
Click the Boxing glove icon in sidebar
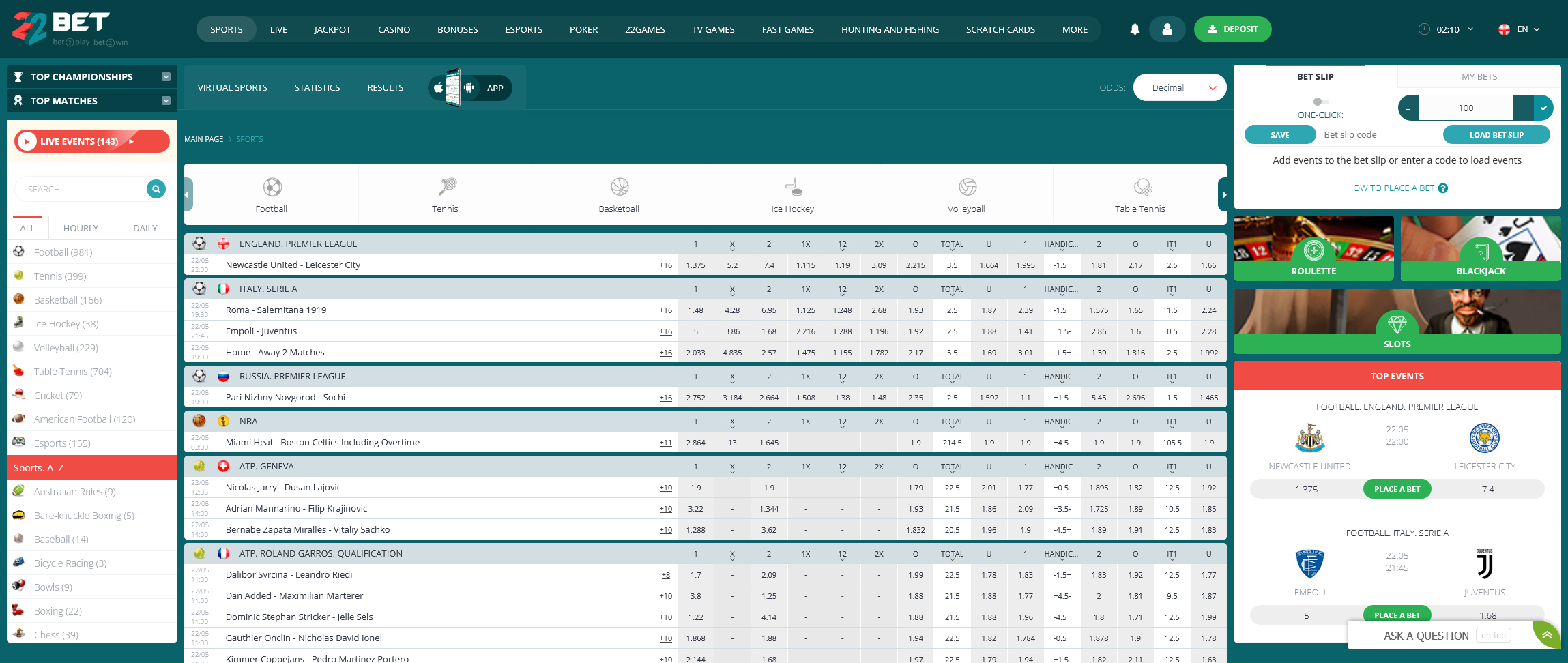point(18,610)
